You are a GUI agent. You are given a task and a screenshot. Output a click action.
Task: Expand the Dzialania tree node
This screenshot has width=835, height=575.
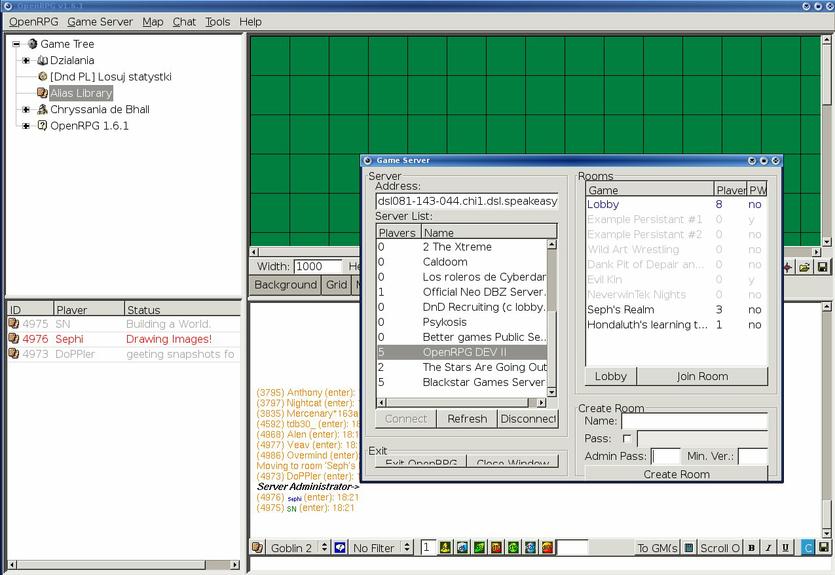click(26, 60)
